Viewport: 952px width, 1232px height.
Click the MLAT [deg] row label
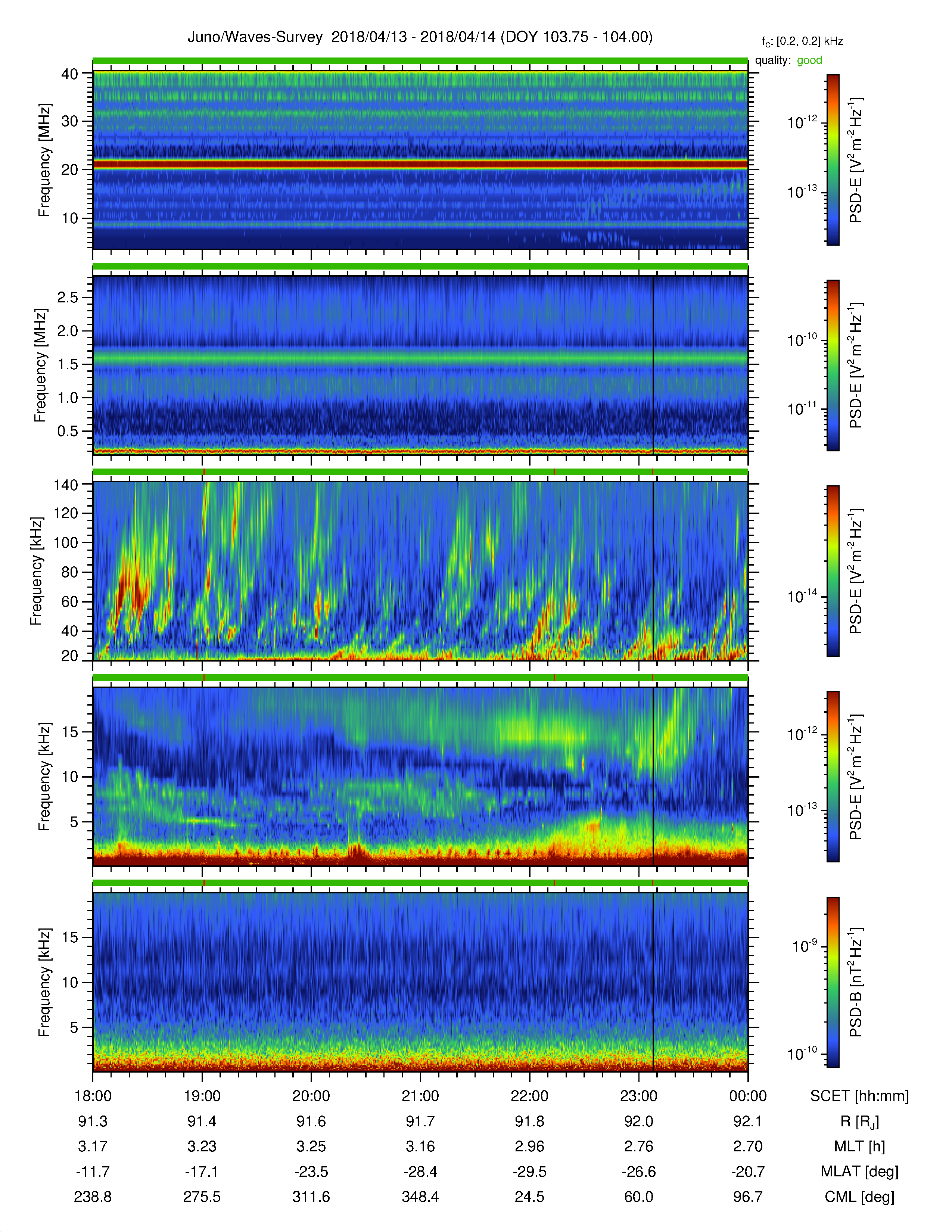859,1172
